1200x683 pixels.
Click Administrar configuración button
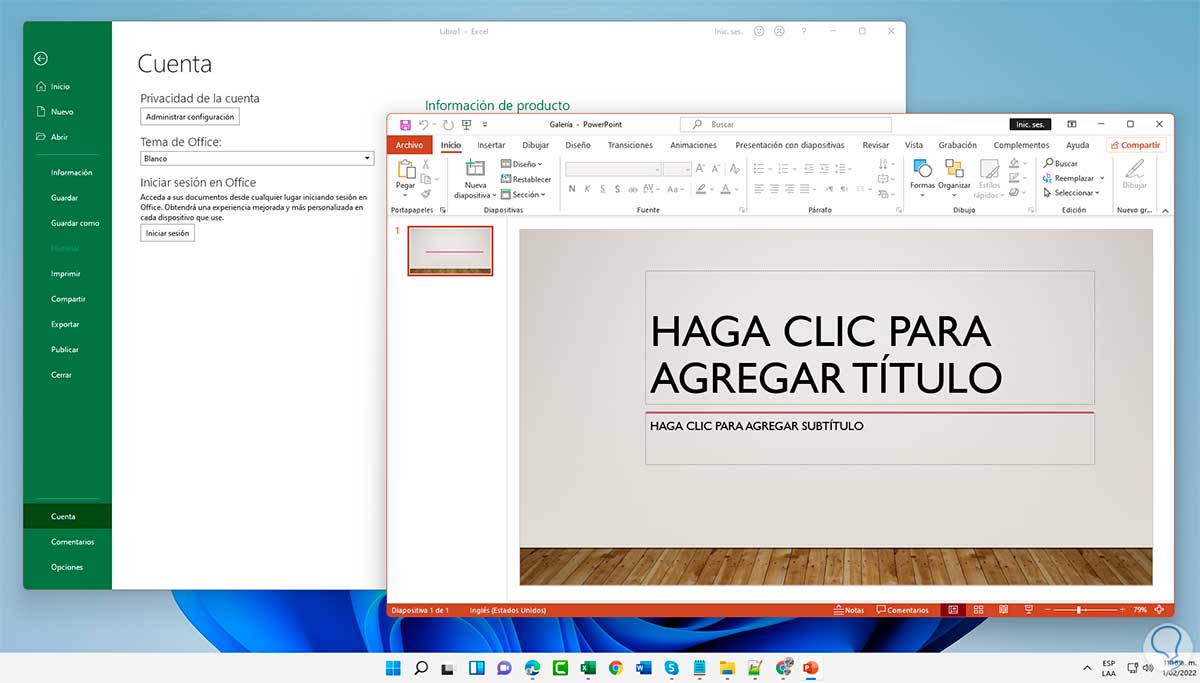pos(190,117)
